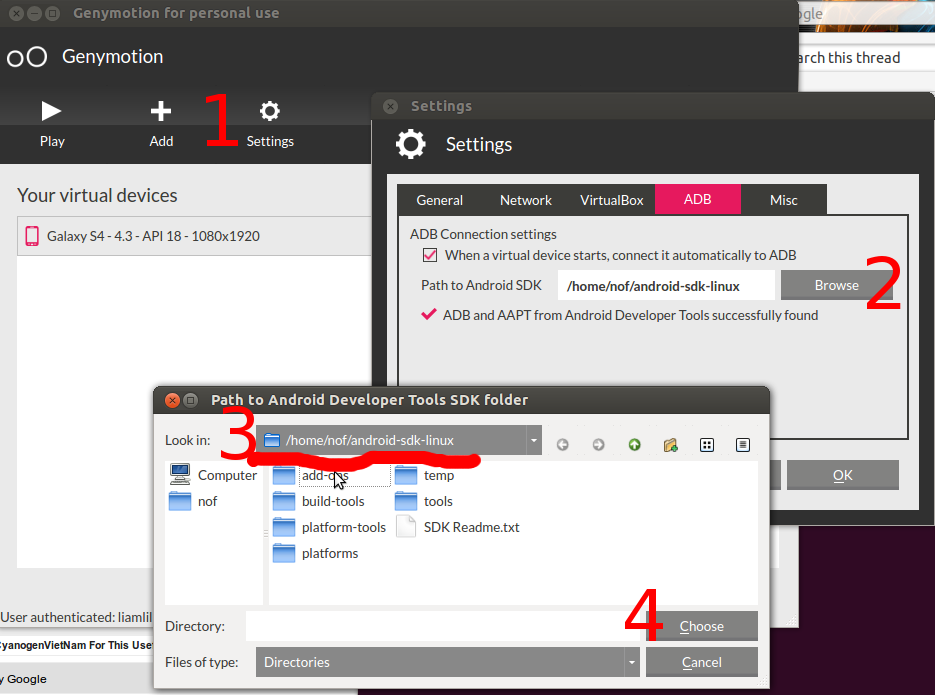Open the VirtualBox tab
Image resolution: width=935 pixels, height=695 pixels.
612,200
